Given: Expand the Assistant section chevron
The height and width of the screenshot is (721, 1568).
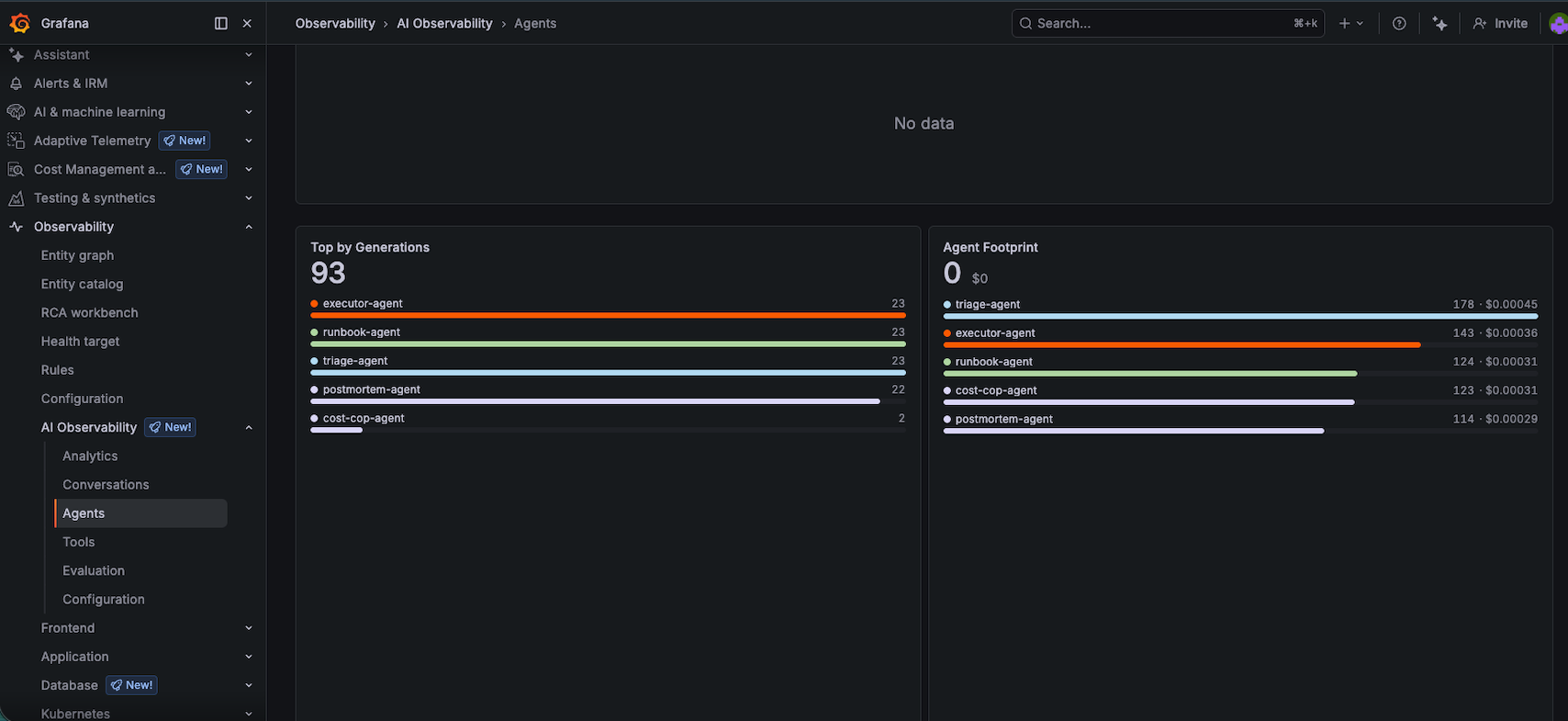Looking at the screenshot, I should coord(249,55).
